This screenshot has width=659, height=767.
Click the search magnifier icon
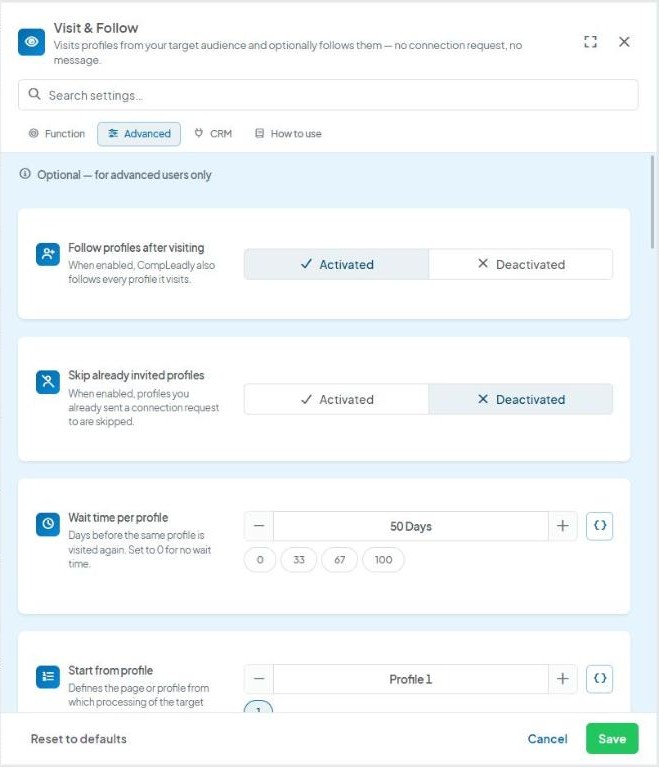coord(34,94)
